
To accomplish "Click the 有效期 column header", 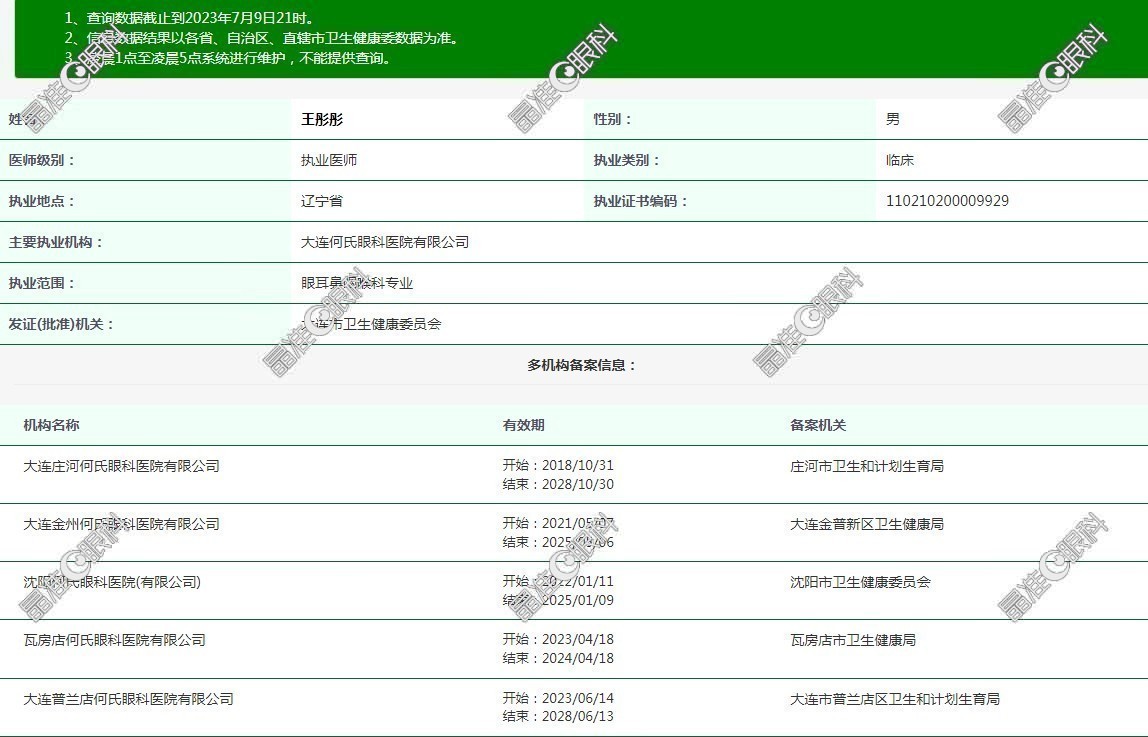I will 523,425.
